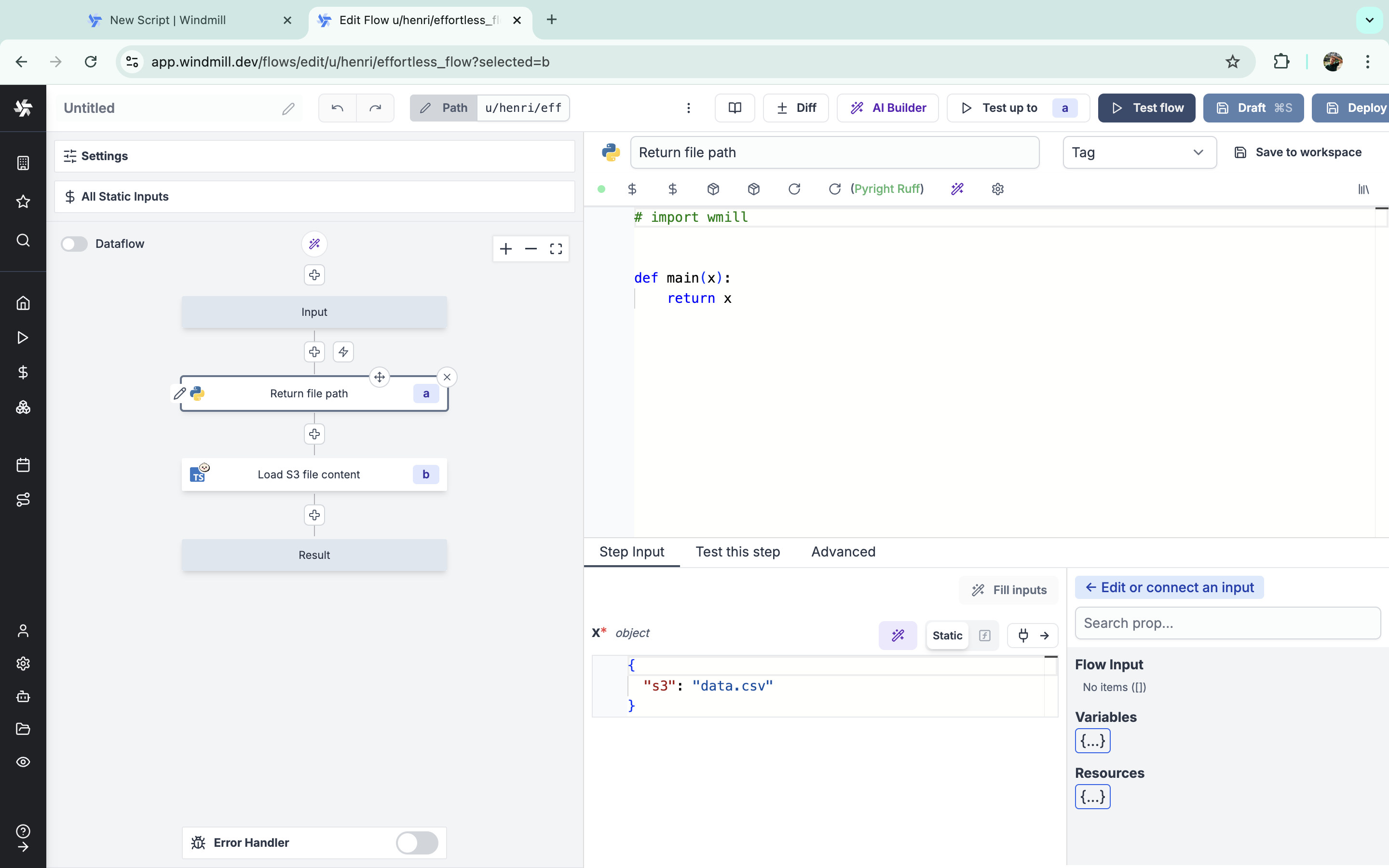Click the Python script icon in editor header
The image size is (1389, 868).
click(610, 151)
